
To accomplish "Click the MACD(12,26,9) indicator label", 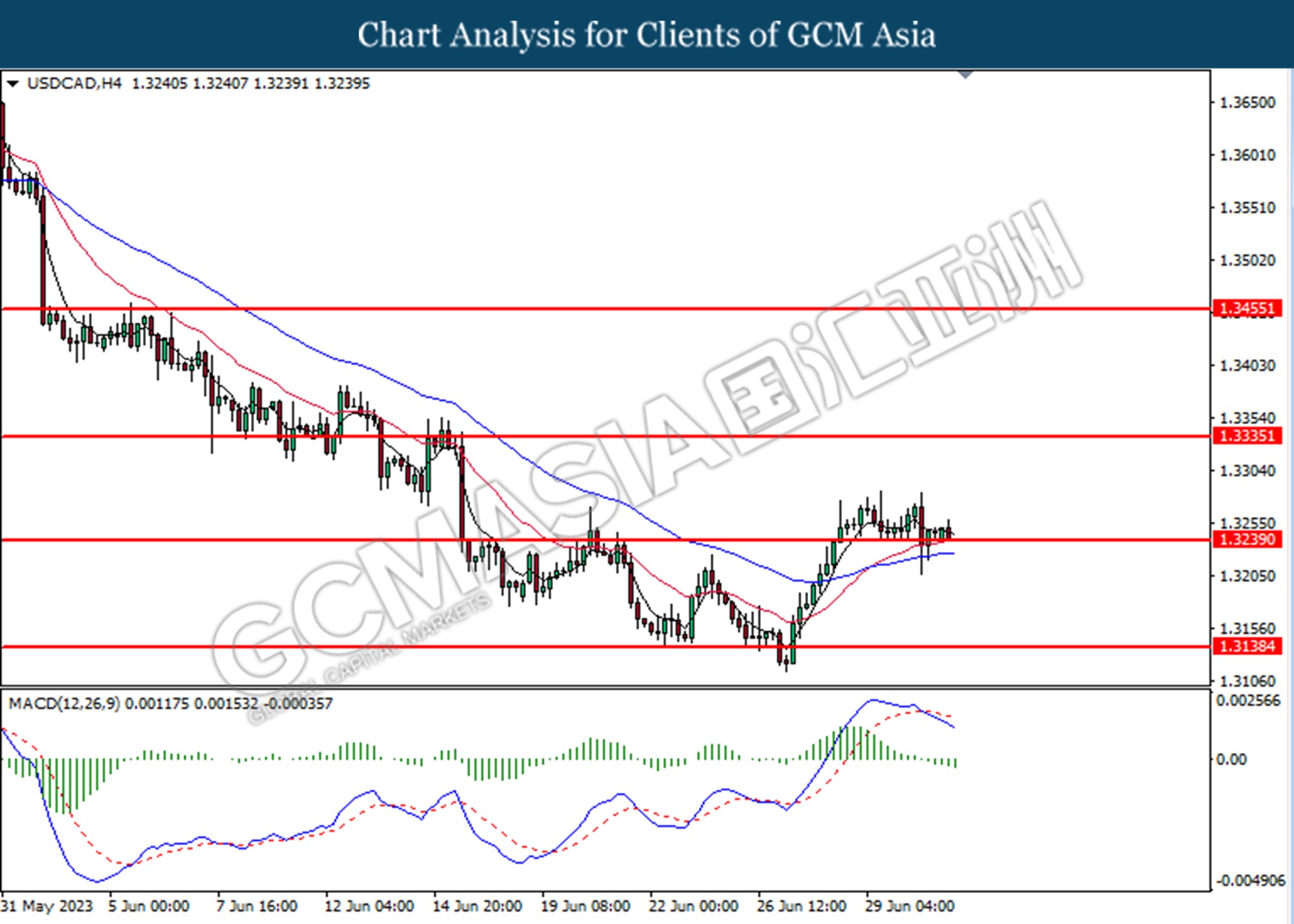I will coord(64,703).
